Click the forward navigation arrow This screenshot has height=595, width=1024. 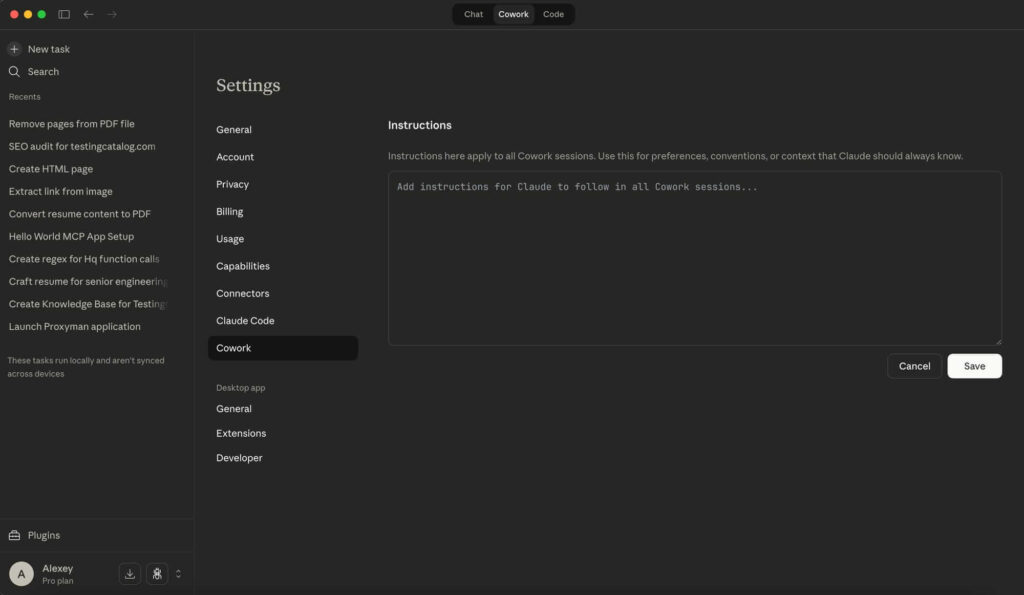111,14
